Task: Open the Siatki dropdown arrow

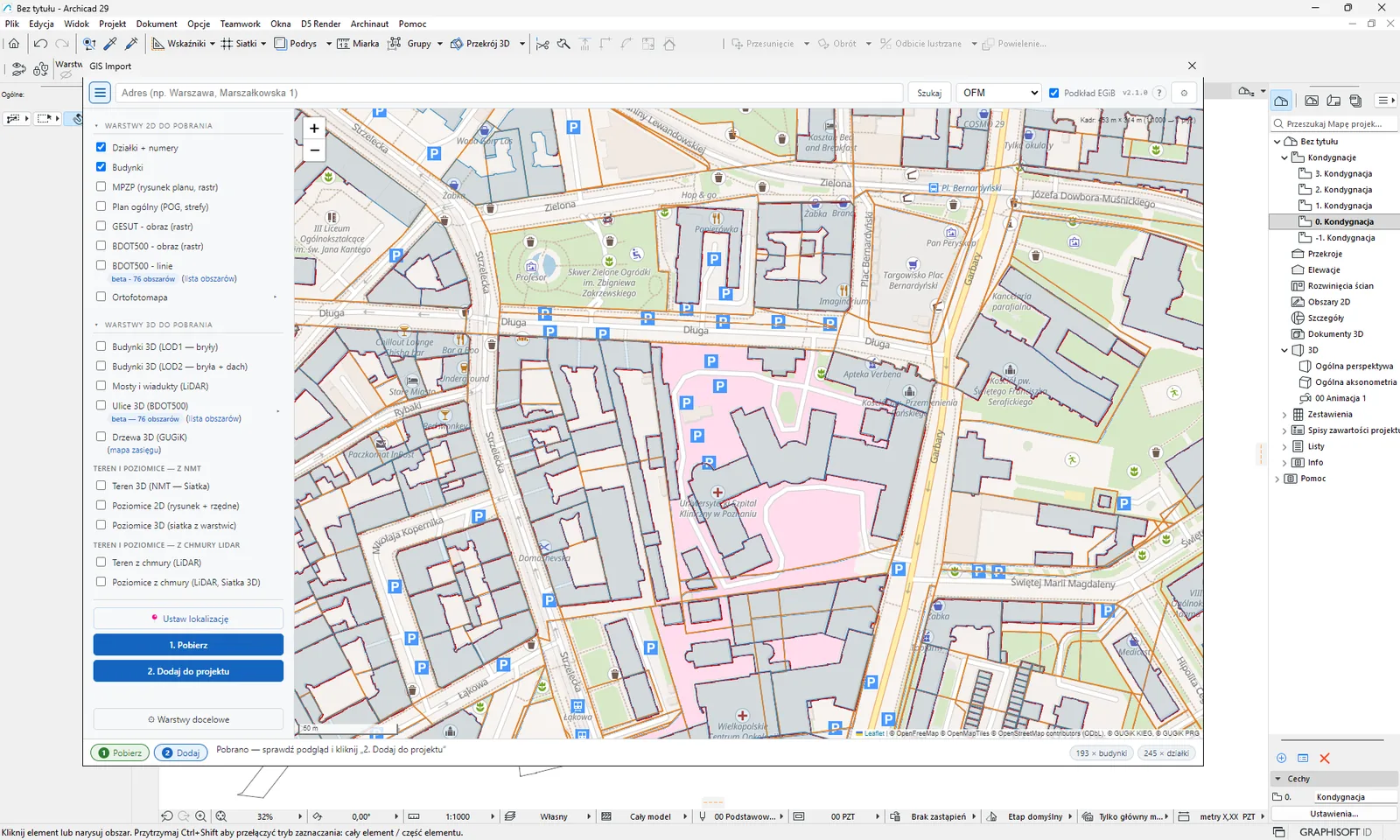Action: [x=263, y=44]
